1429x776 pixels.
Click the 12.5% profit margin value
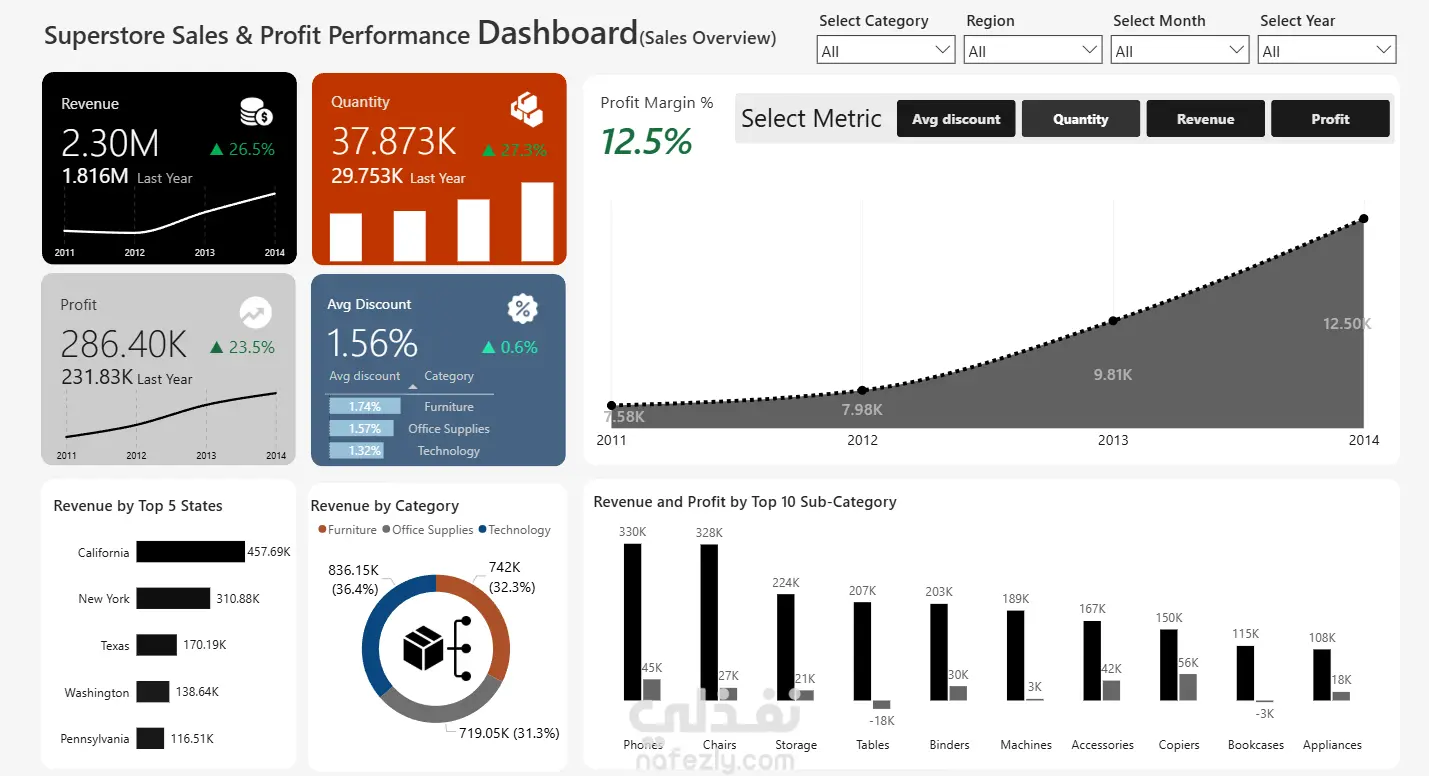point(647,141)
